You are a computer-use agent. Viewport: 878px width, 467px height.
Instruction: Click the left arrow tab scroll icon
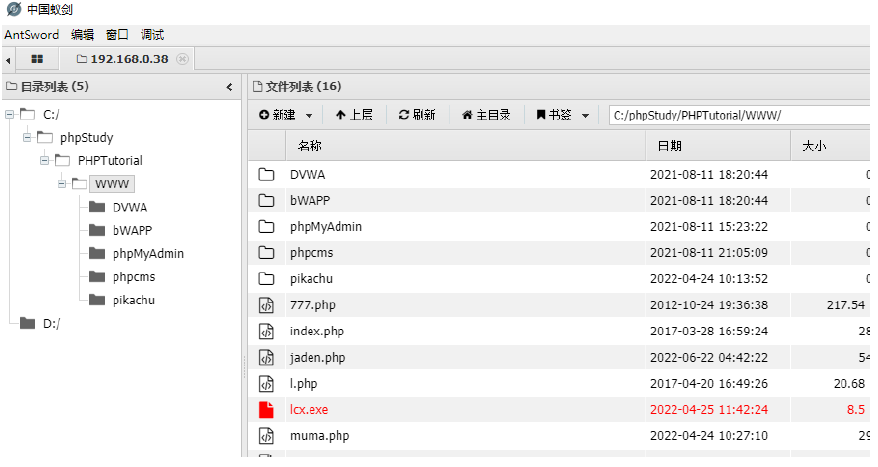tap(8, 61)
